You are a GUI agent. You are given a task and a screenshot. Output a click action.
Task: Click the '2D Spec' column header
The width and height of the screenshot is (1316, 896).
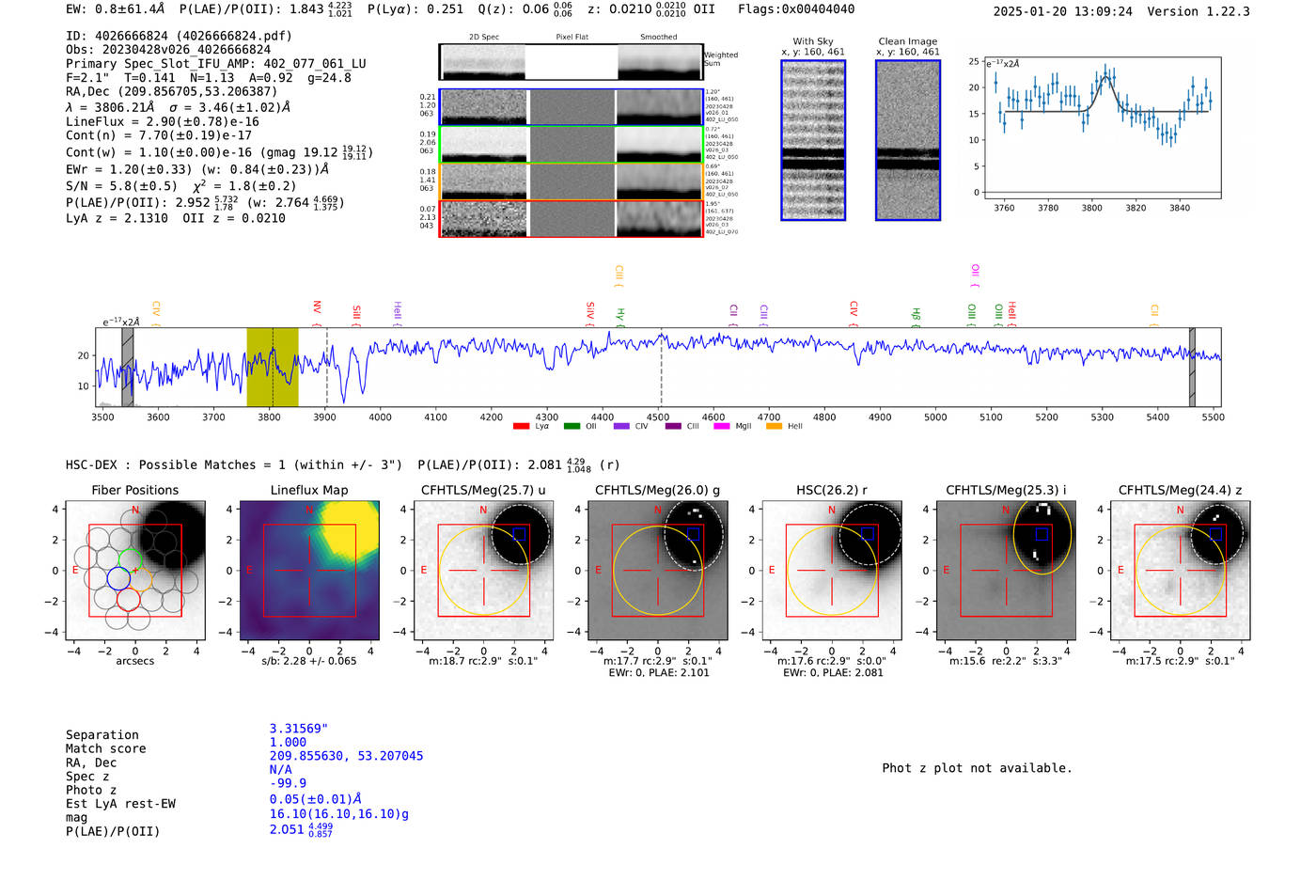pos(484,38)
